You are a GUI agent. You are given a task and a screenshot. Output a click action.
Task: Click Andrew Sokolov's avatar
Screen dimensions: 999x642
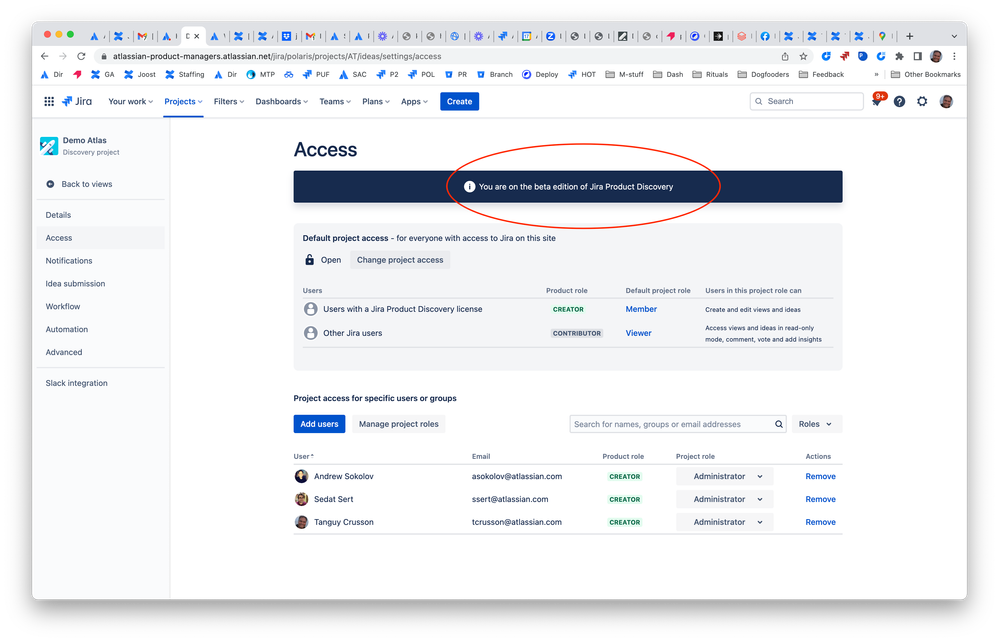[x=301, y=476]
